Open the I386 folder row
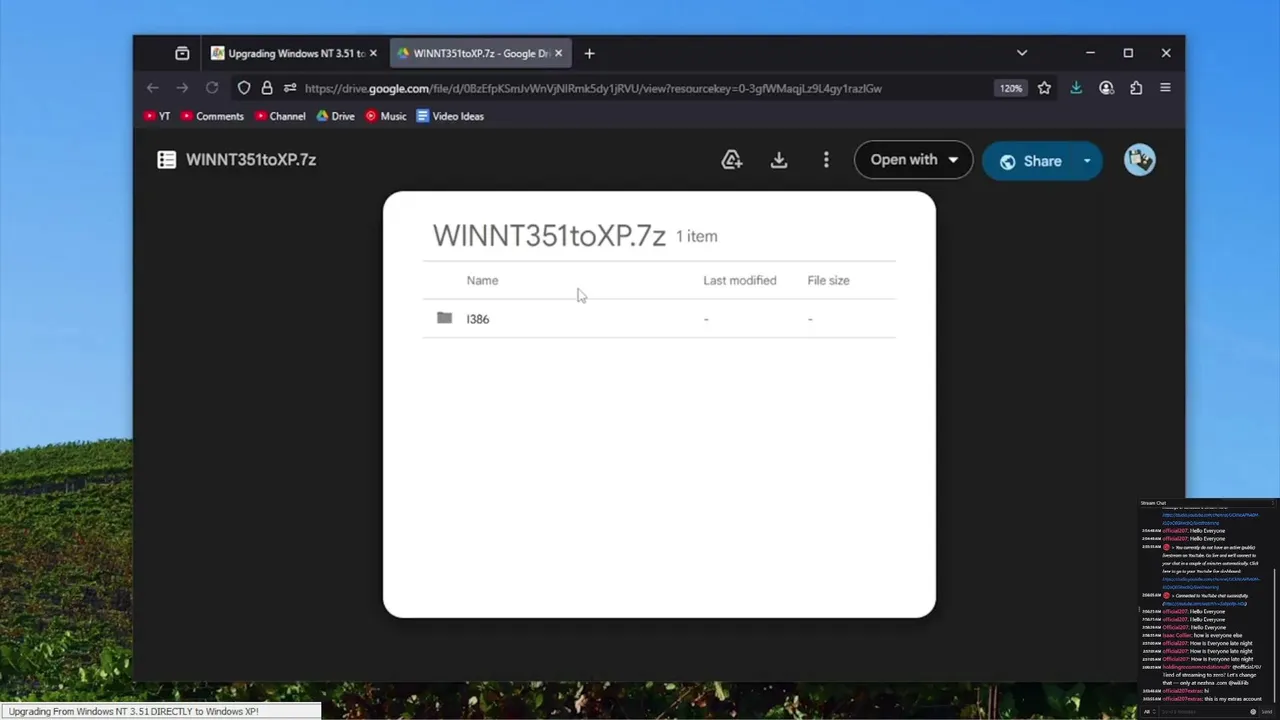1280x720 pixels. [659, 319]
